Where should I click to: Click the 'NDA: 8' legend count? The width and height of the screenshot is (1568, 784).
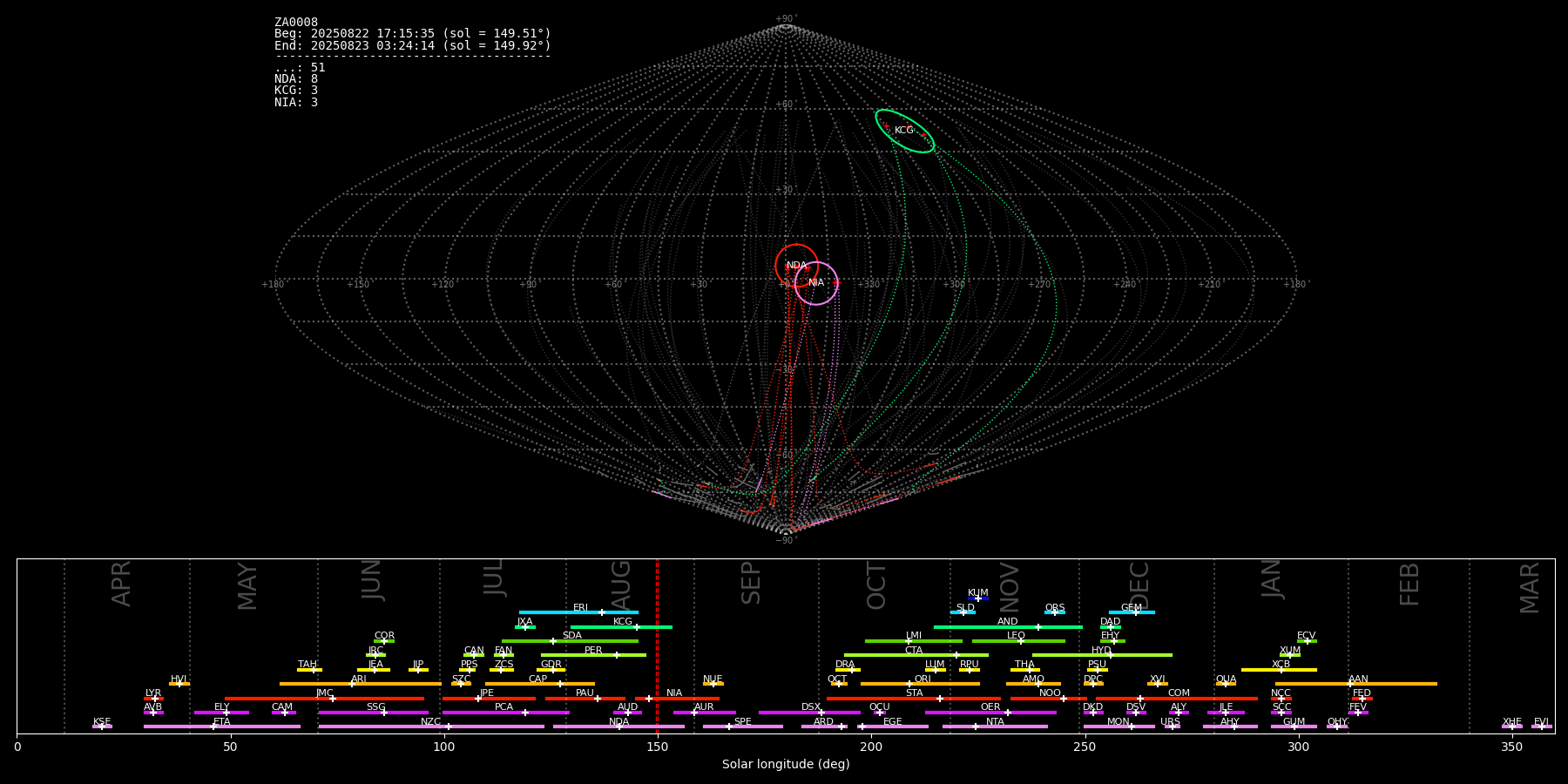pyautogui.click(x=296, y=78)
